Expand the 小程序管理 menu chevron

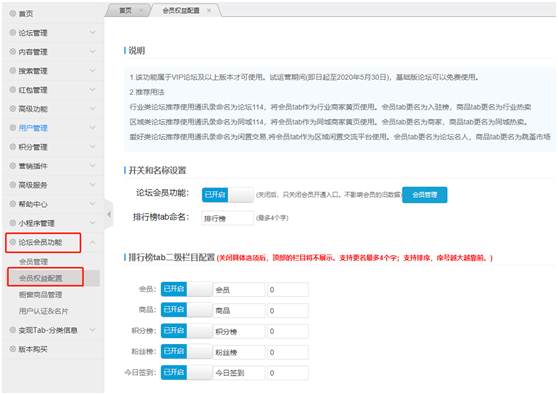[x=93, y=223]
